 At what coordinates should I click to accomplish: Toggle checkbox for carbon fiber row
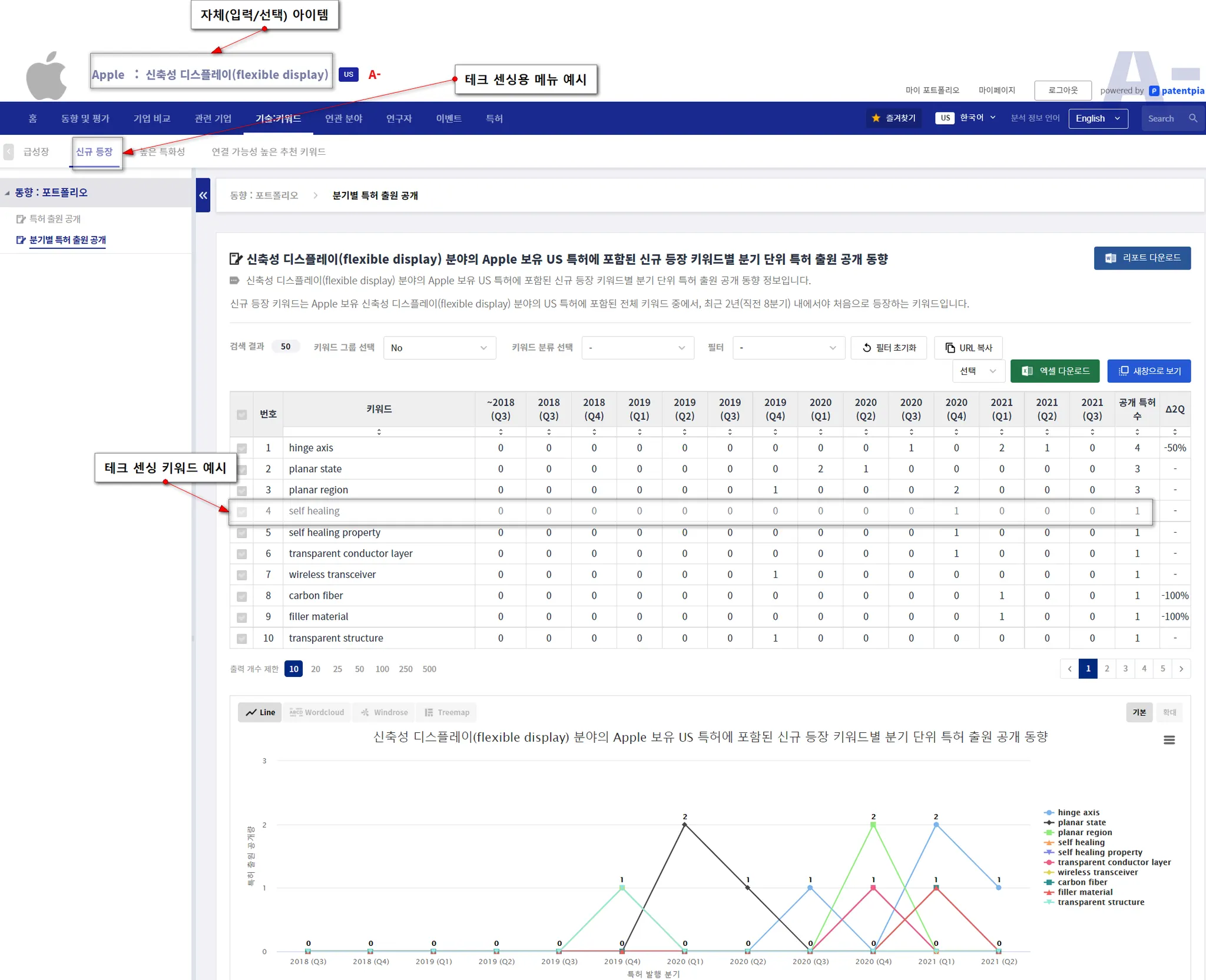point(242,596)
